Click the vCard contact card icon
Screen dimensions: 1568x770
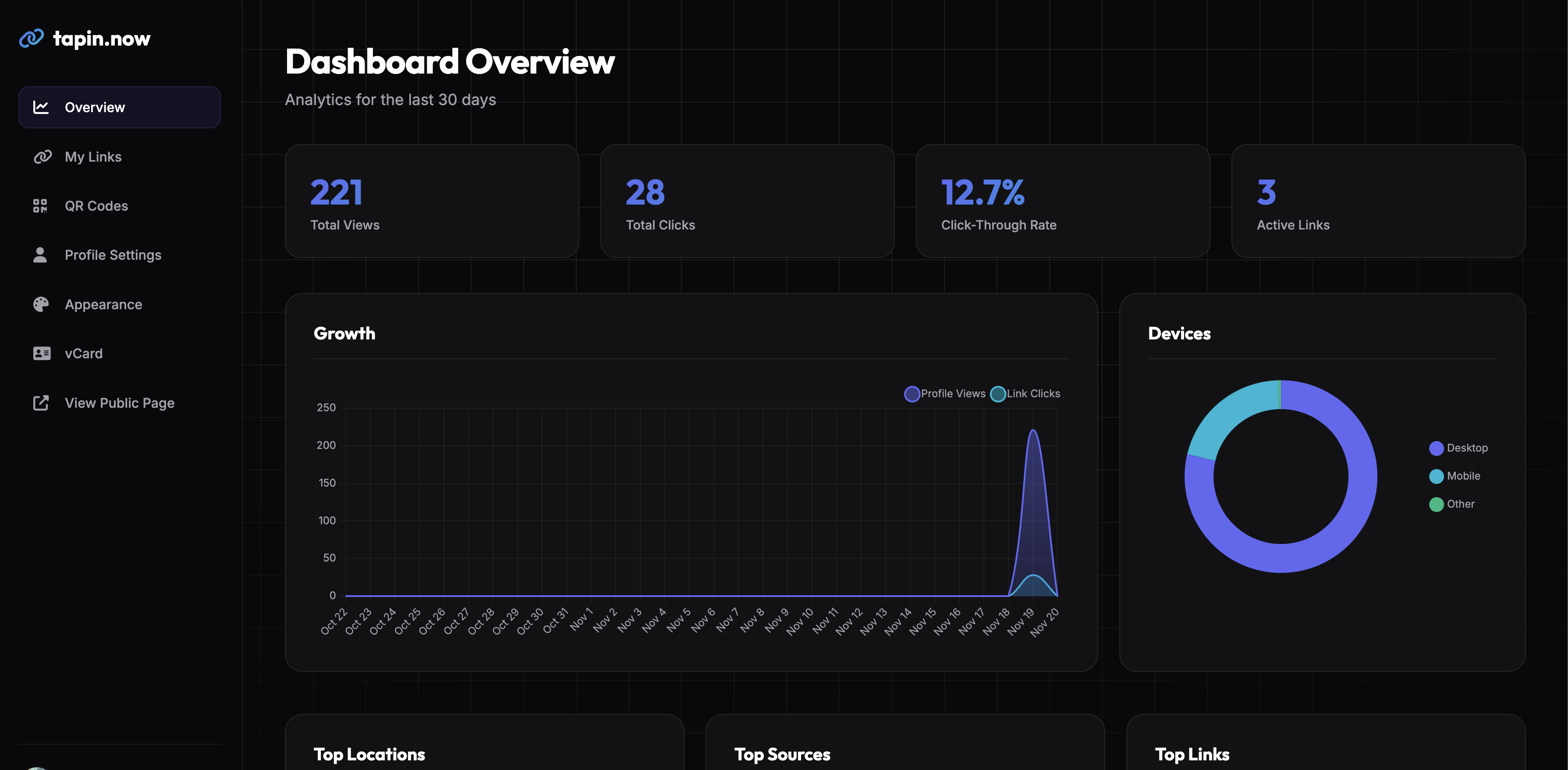click(x=41, y=353)
